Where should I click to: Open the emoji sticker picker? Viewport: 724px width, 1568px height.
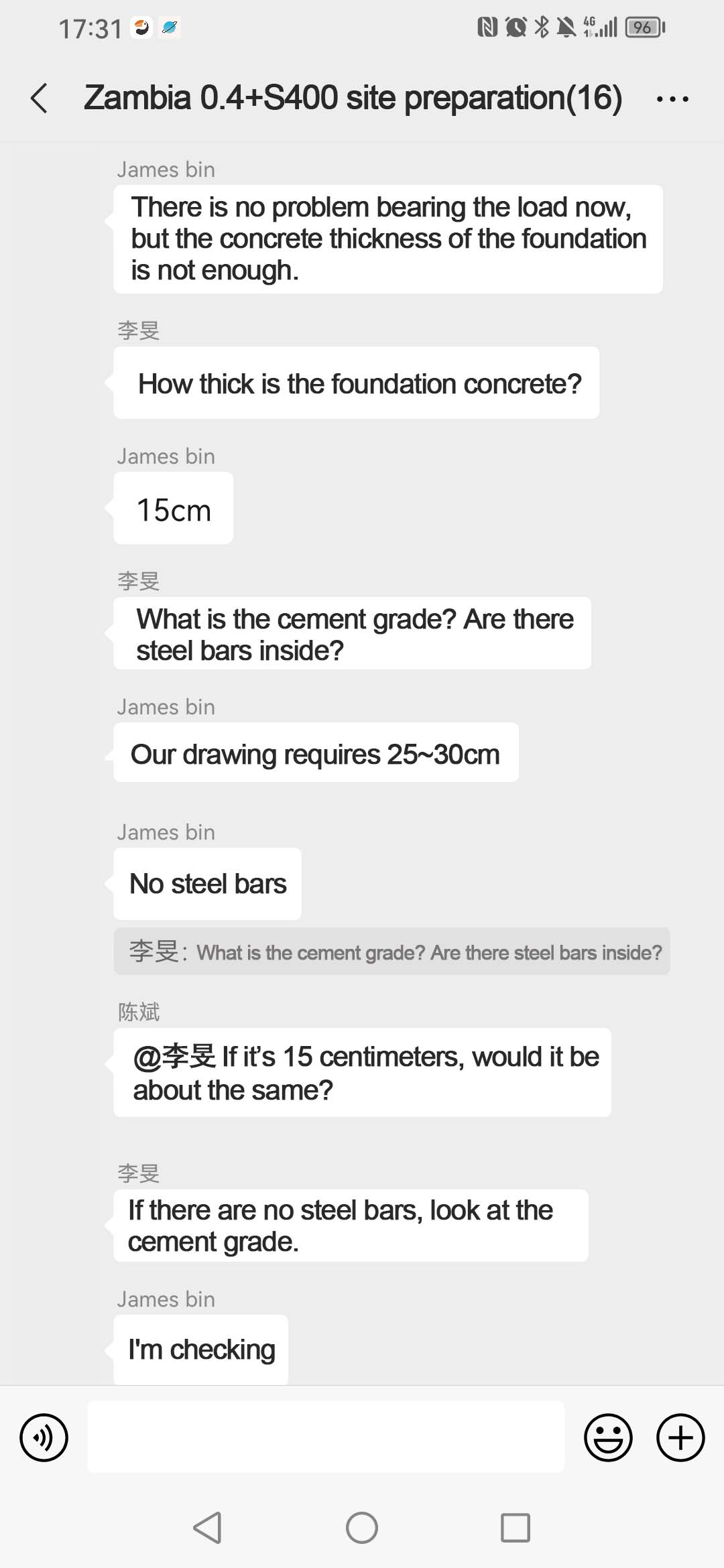(608, 1437)
